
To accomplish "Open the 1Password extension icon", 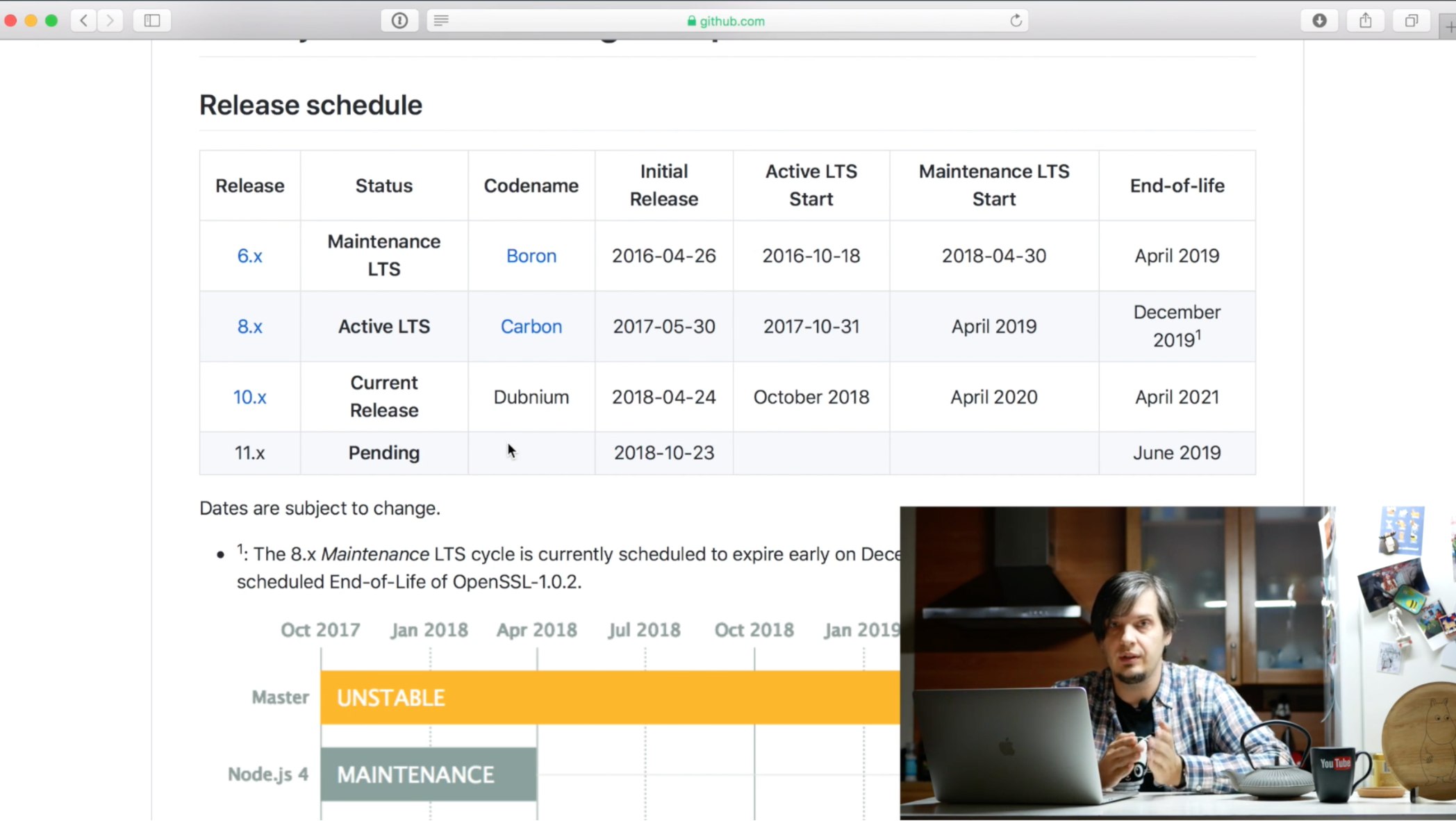I will pos(399,21).
